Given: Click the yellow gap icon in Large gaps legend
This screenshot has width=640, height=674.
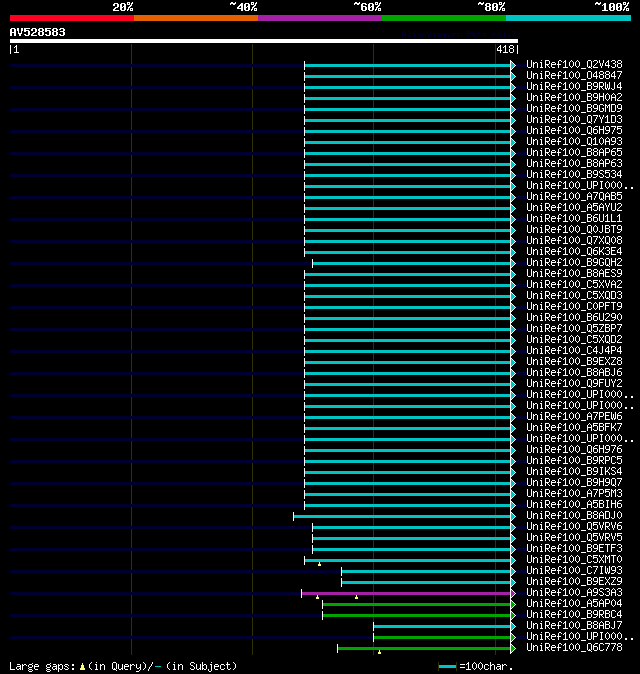Looking at the screenshot, I should 82,667.
